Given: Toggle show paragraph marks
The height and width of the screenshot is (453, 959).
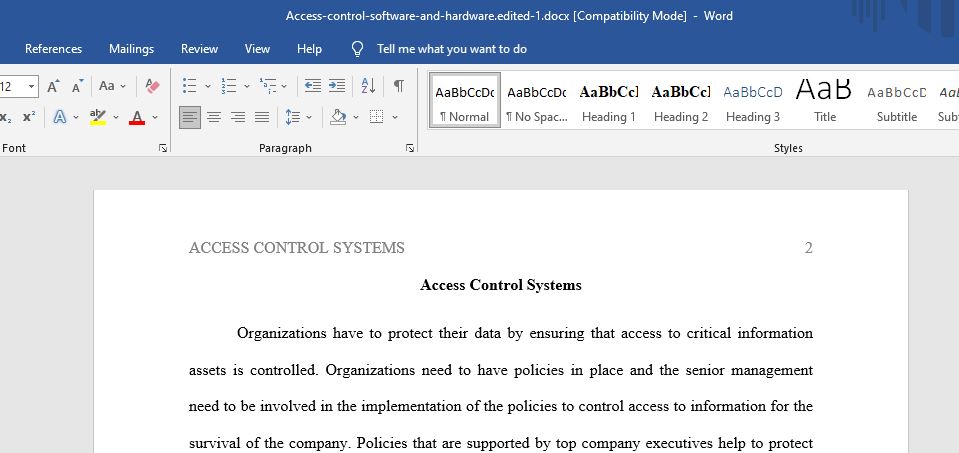Looking at the screenshot, I should [398, 86].
